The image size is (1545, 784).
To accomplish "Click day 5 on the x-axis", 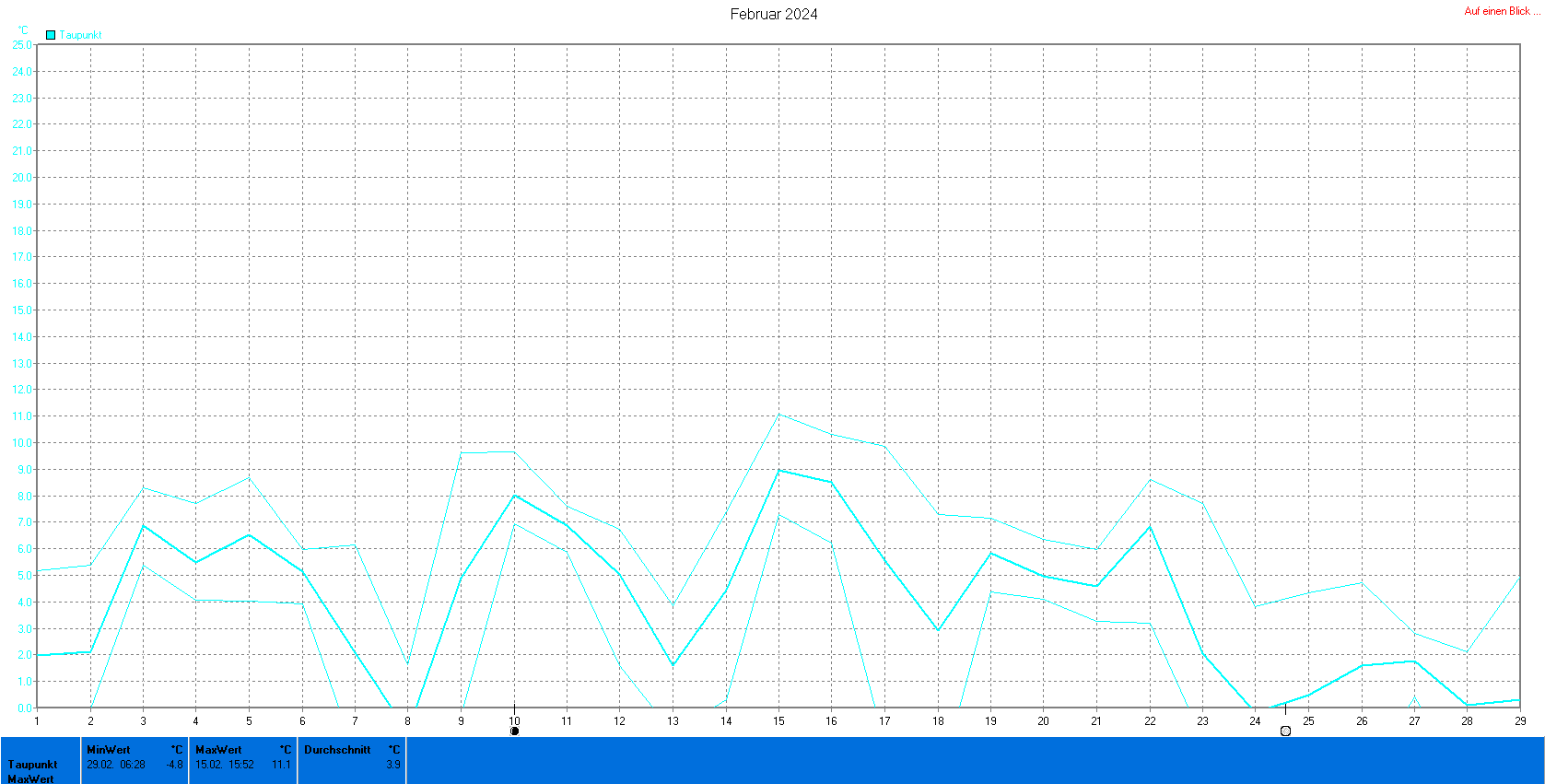I will pos(249,721).
